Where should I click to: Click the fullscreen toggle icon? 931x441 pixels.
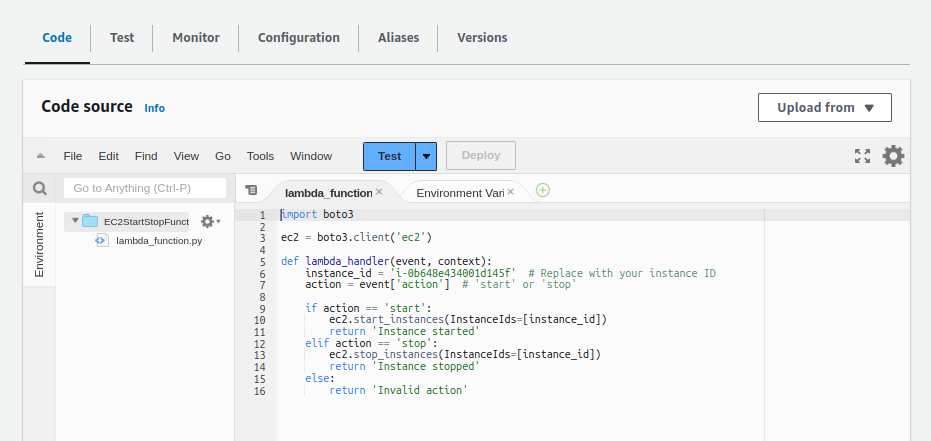tap(862, 156)
